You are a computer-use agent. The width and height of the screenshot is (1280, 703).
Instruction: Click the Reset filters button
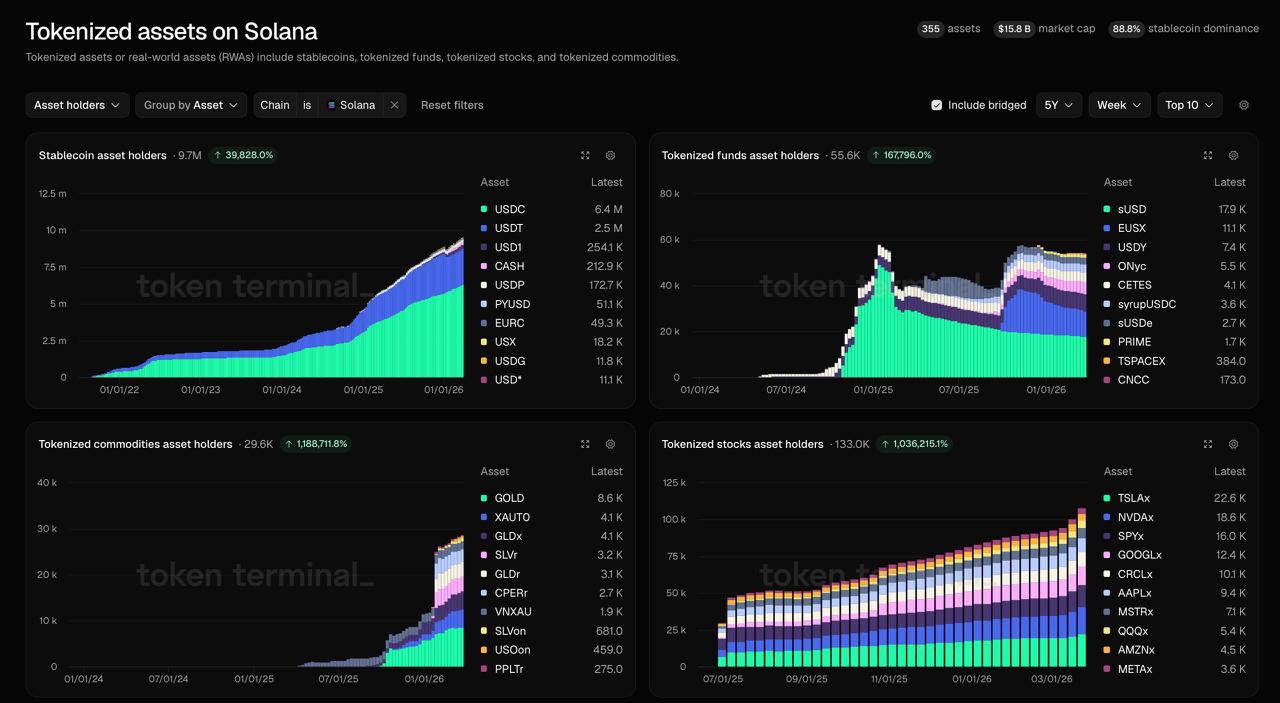point(452,105)
